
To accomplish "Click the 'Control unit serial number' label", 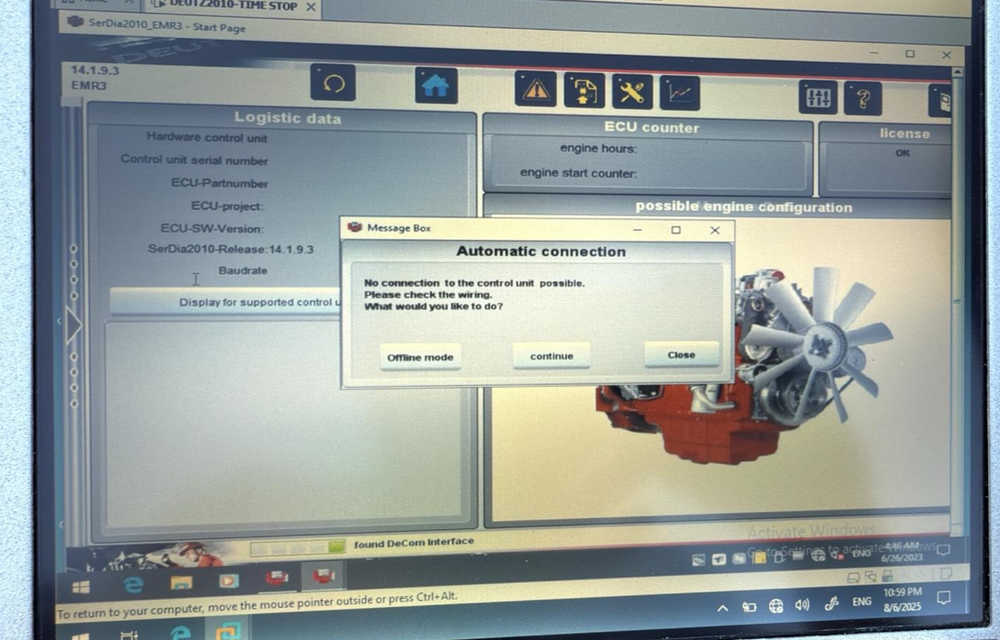I will (194, 159).
